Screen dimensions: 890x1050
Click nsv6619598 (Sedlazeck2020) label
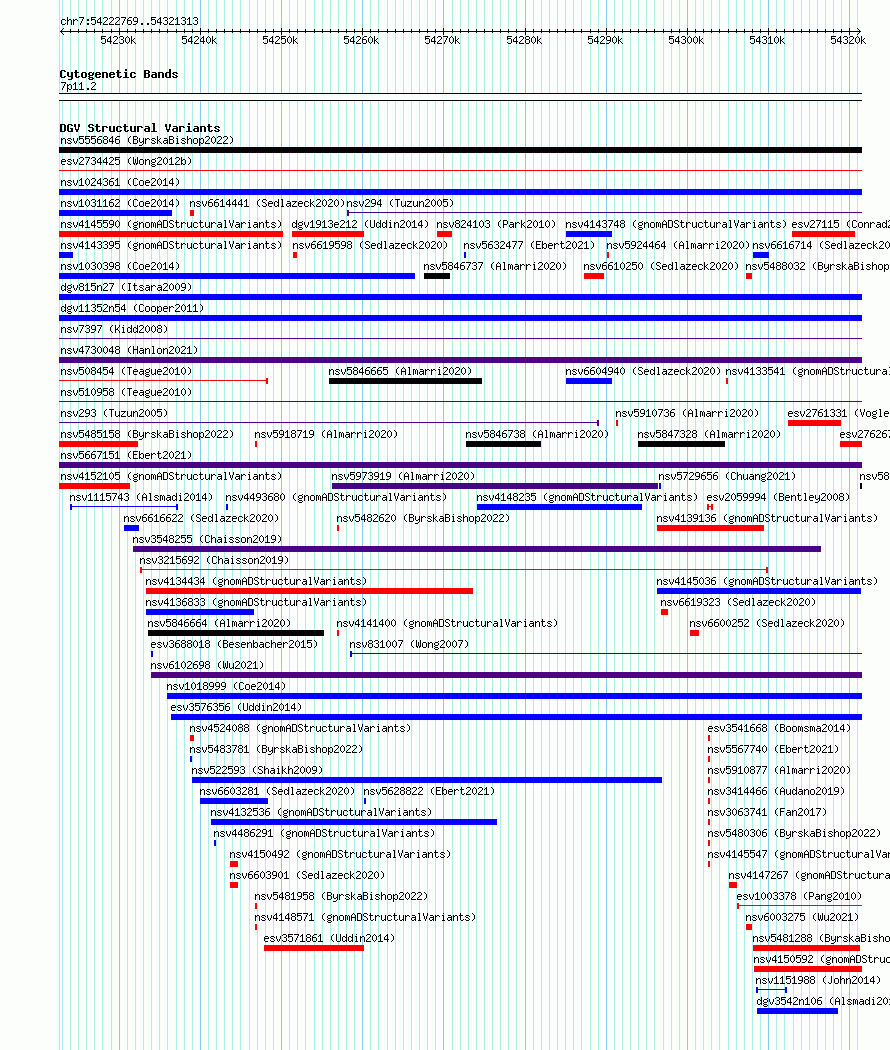point(370,245)
